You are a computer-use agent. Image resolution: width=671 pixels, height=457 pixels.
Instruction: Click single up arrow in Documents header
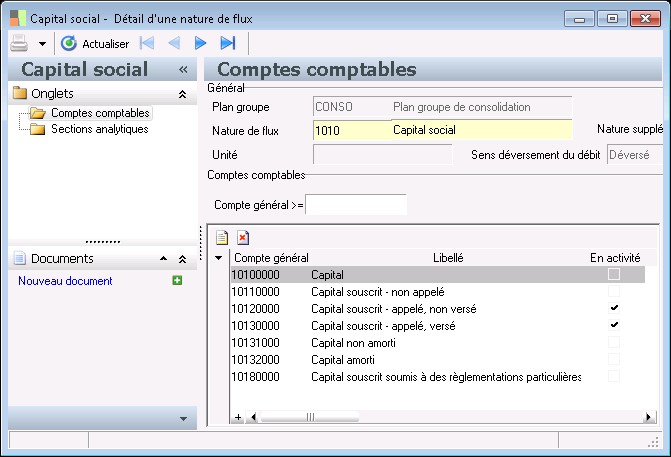pyautogui.click(x=163, y=258)
